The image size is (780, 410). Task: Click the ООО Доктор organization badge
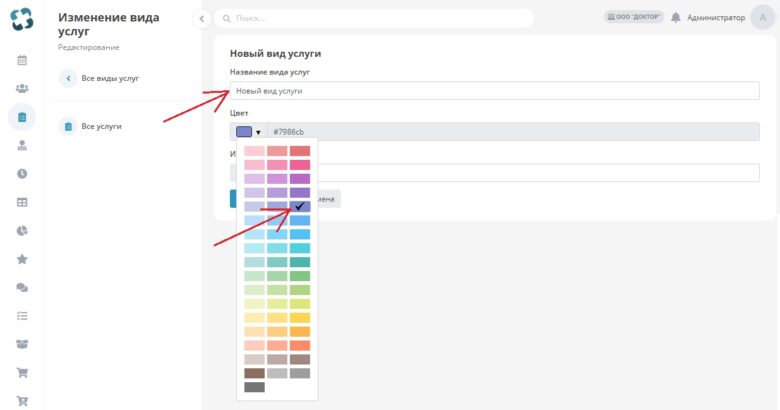633,16
